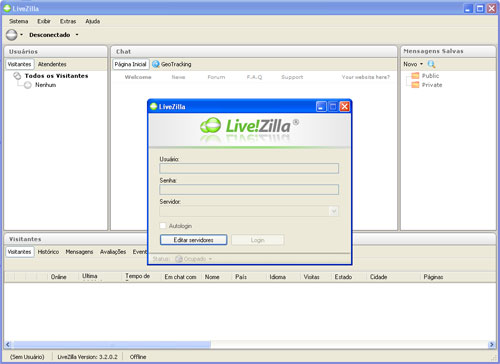Click the Login button
The height and width of the screenshot is (364, 500).
(x=257, y=240)
